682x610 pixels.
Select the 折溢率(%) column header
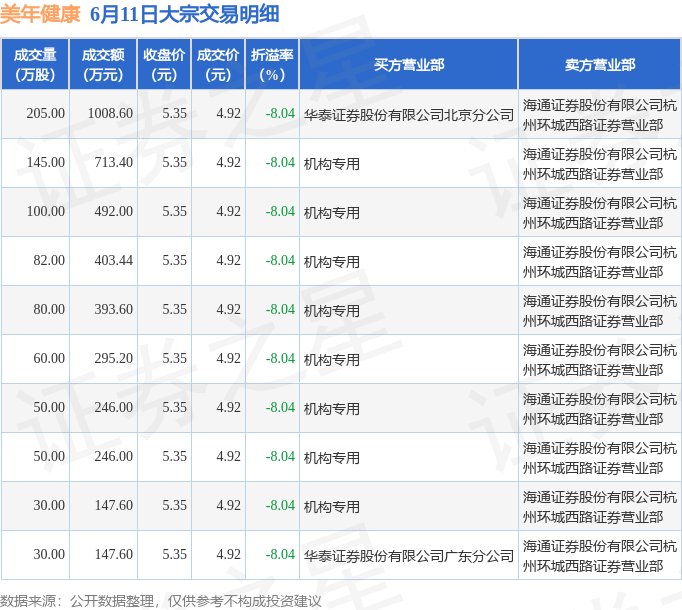[272, 64]
